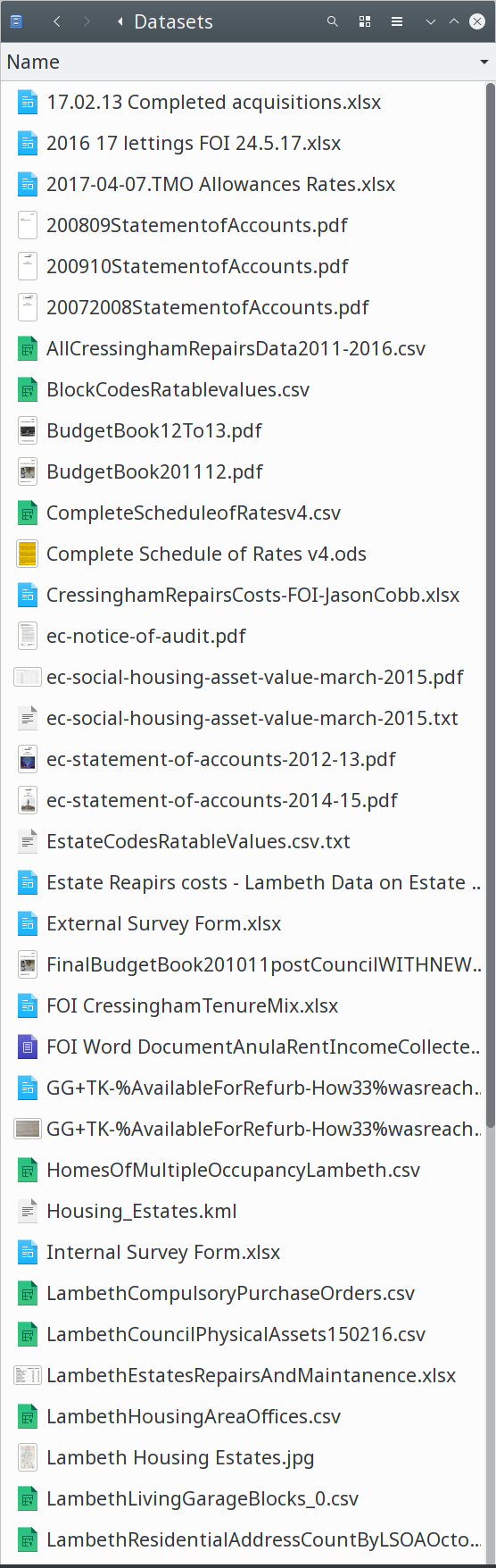The image size is (496, 1568).
Task: Switch to icon grid view
Action: 365,21
